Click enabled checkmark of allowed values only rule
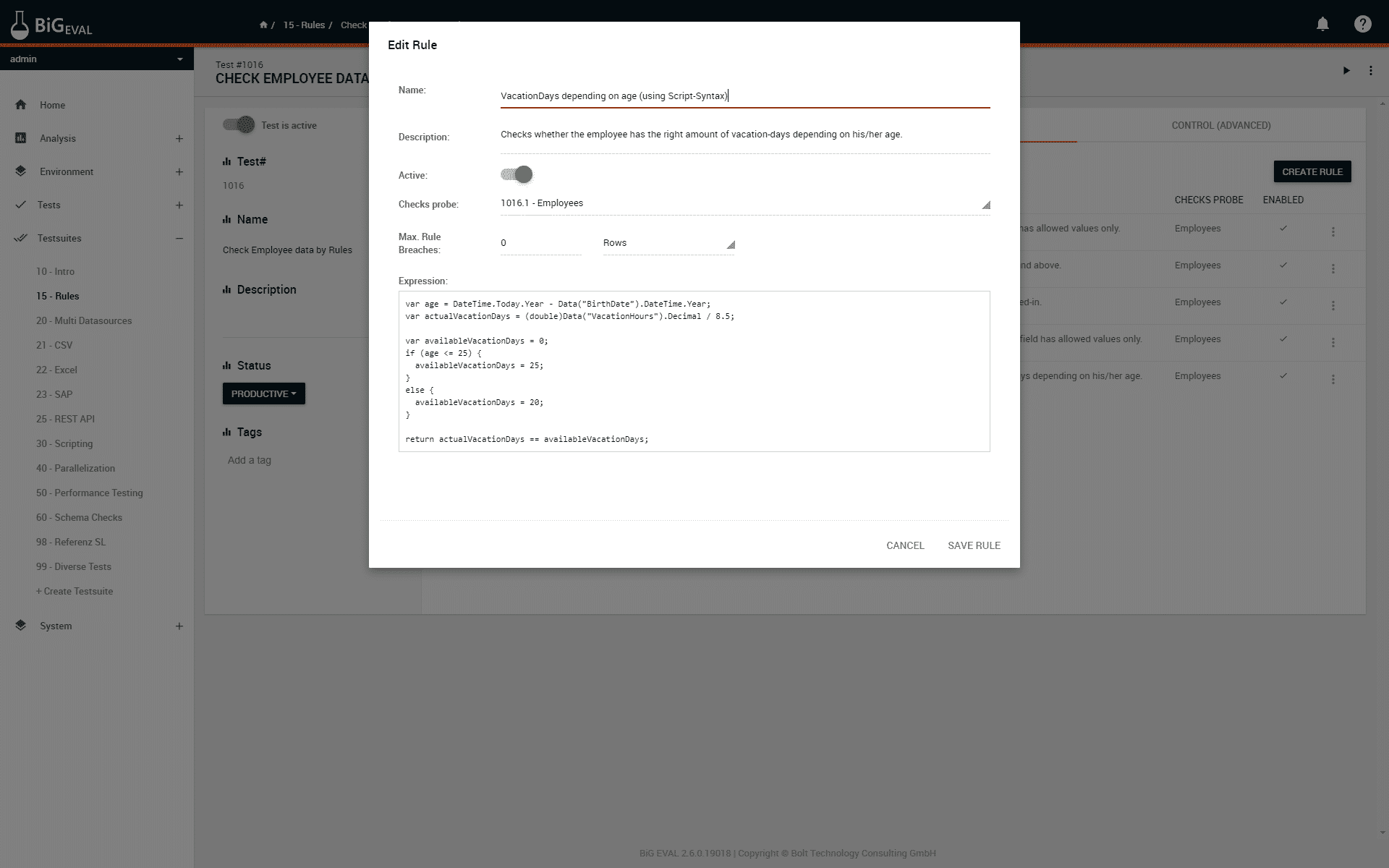The width and height of the screenshot is (1389, 868). click(x=1283, y=228)
